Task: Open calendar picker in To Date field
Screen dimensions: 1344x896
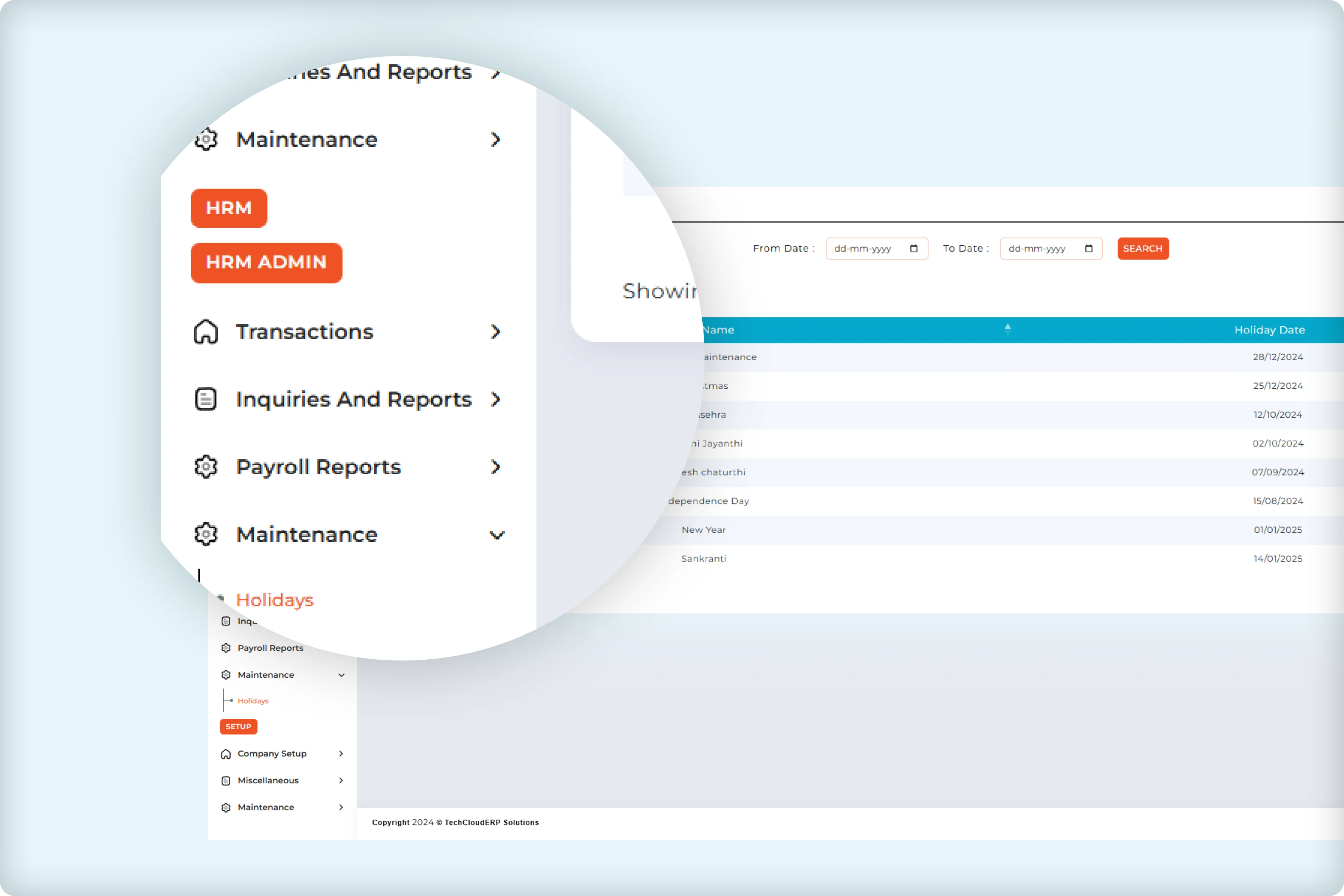Action: 1088,249
